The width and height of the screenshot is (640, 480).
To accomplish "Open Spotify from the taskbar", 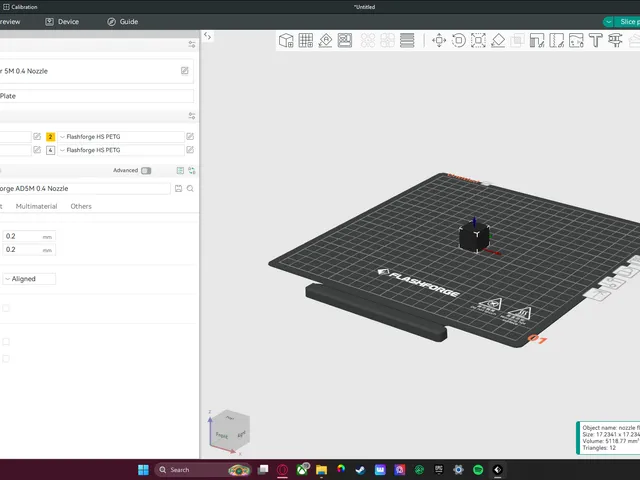I will pos(478,470).
